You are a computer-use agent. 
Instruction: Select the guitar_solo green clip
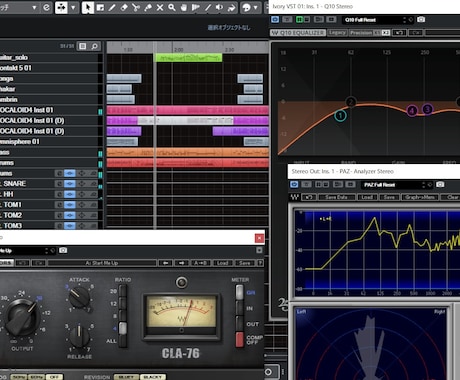pos(189,58)
